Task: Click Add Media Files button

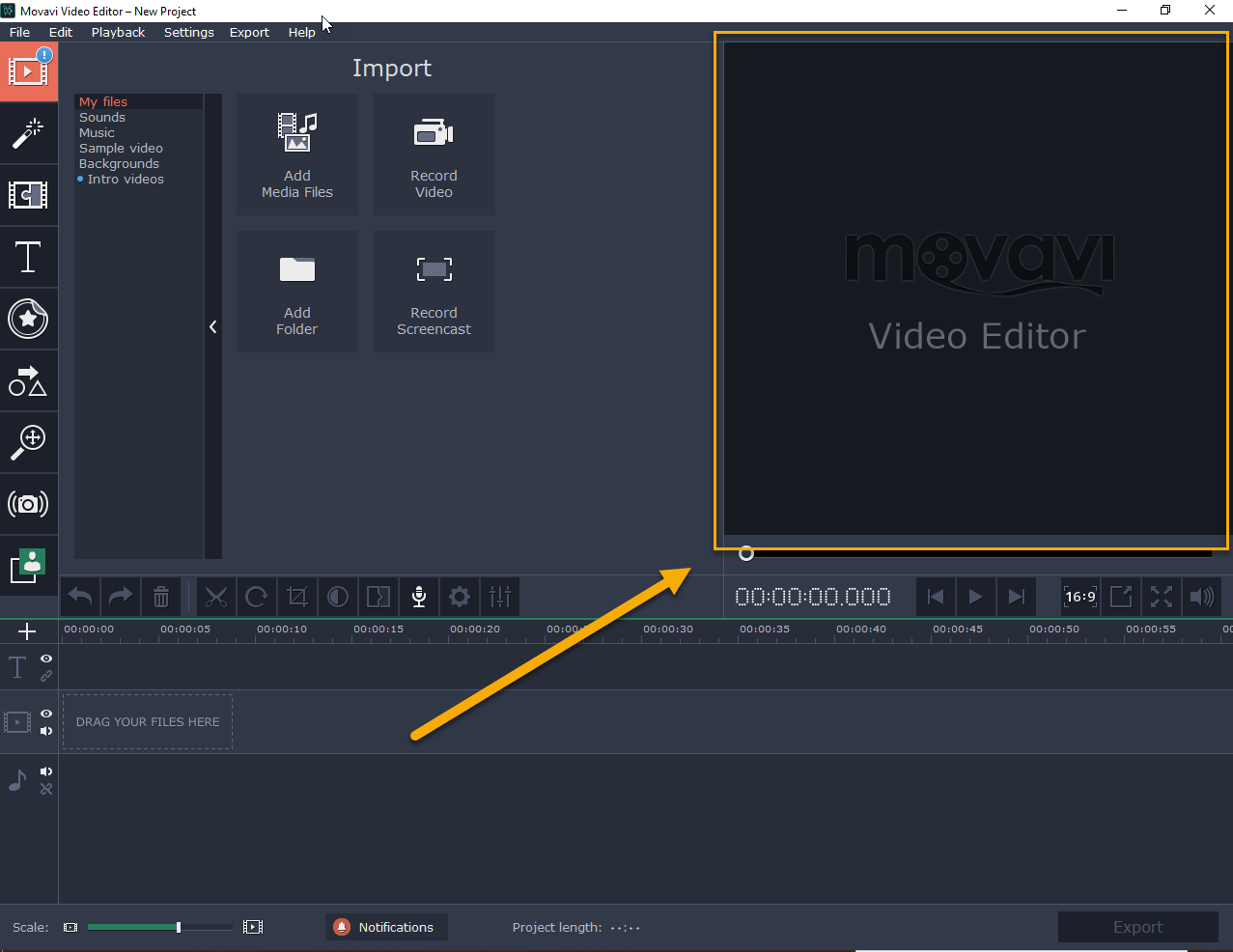Action: pyautogui.click(x=297, y=154)
